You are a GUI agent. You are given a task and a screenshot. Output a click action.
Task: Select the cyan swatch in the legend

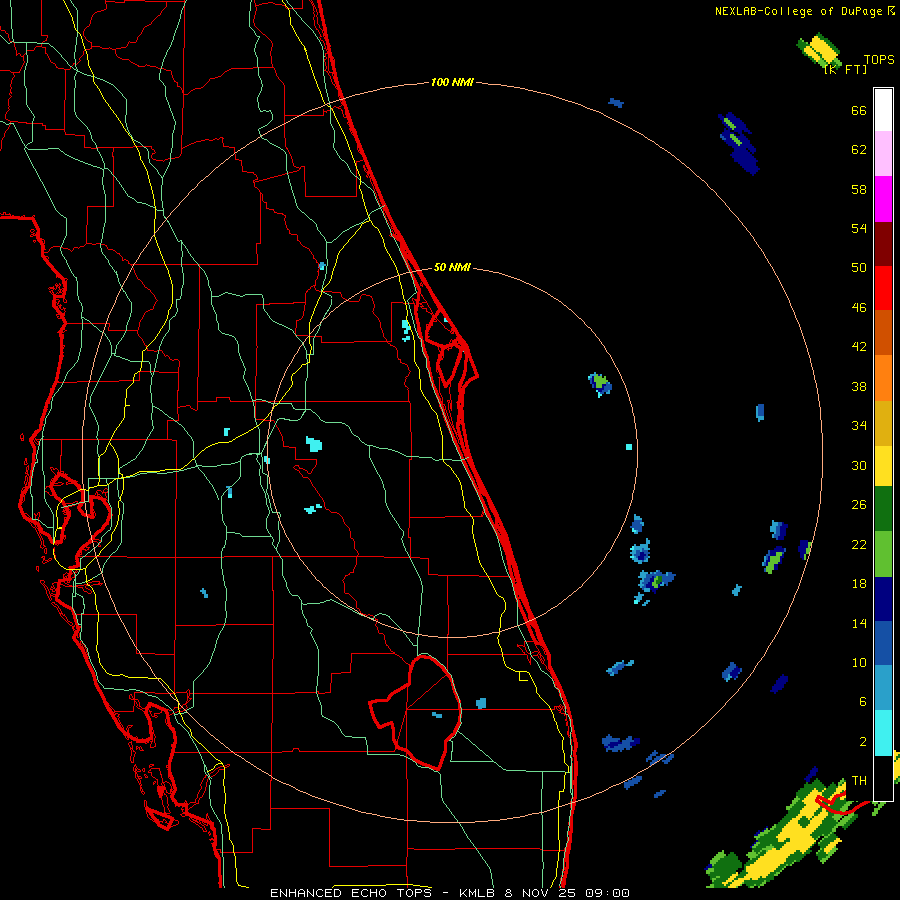coord(883,733)
